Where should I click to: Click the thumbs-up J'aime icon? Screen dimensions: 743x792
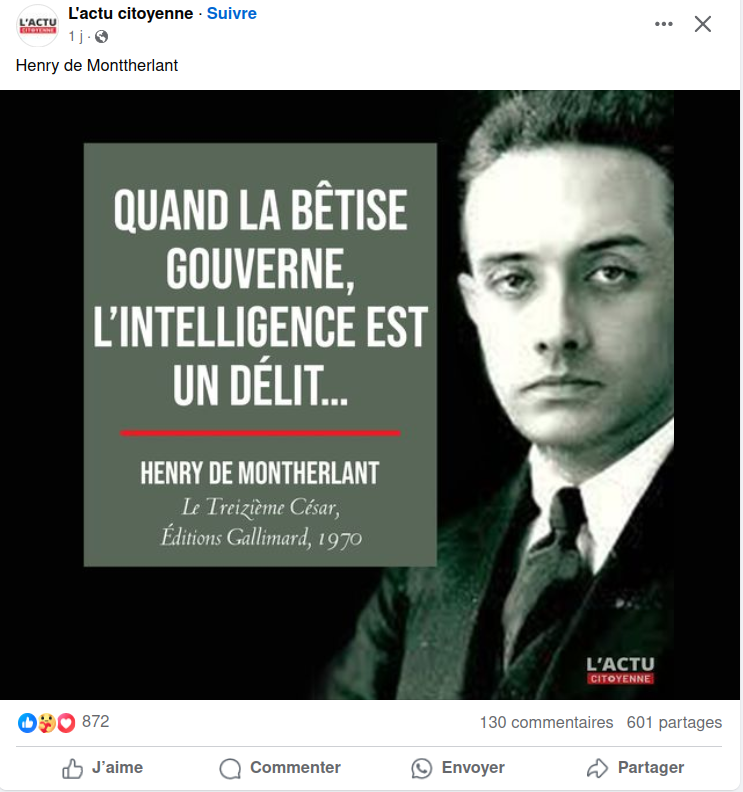[72, 768]
